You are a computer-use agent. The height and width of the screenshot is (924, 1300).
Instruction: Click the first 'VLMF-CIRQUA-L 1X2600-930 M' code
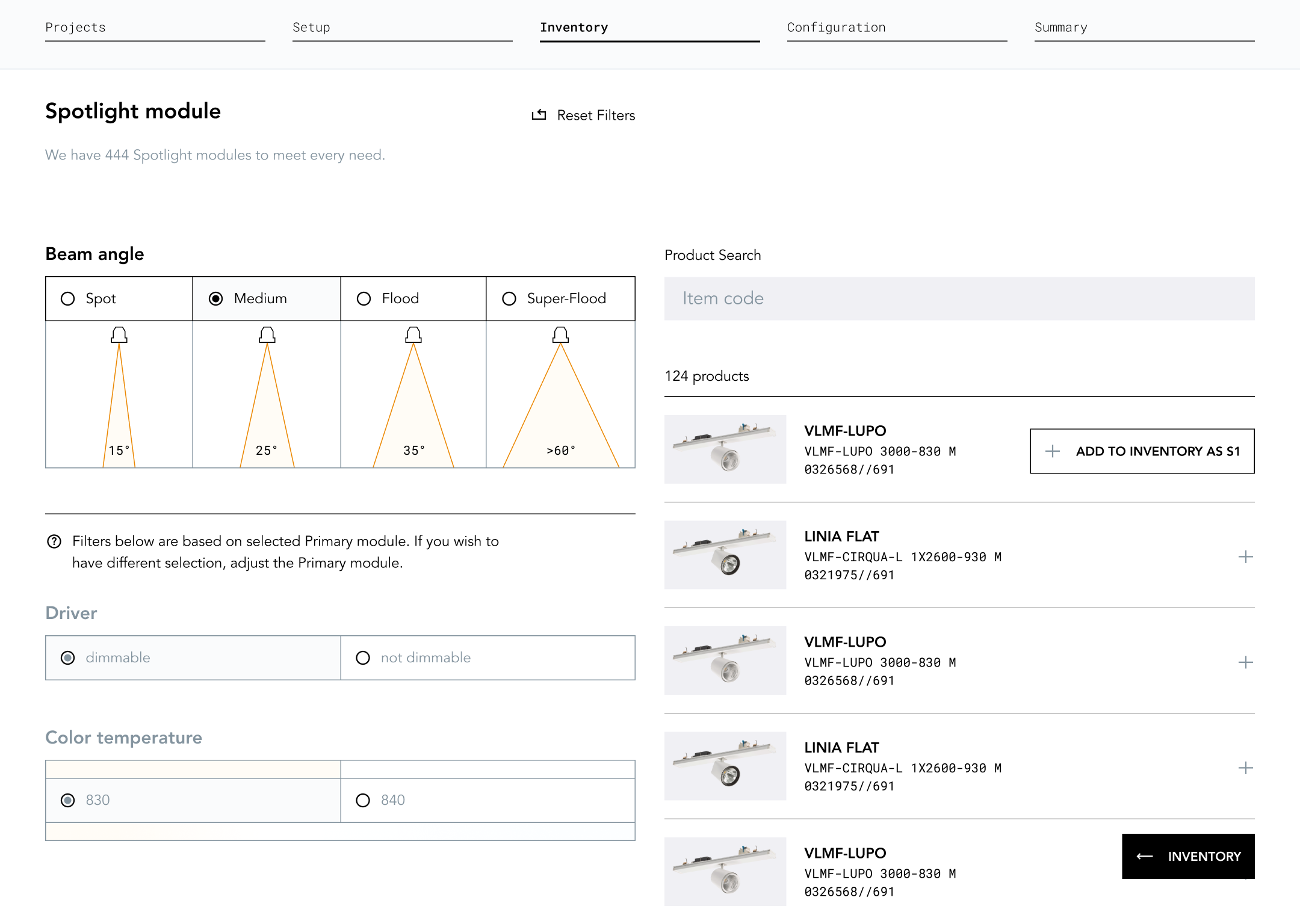[903, 557]
